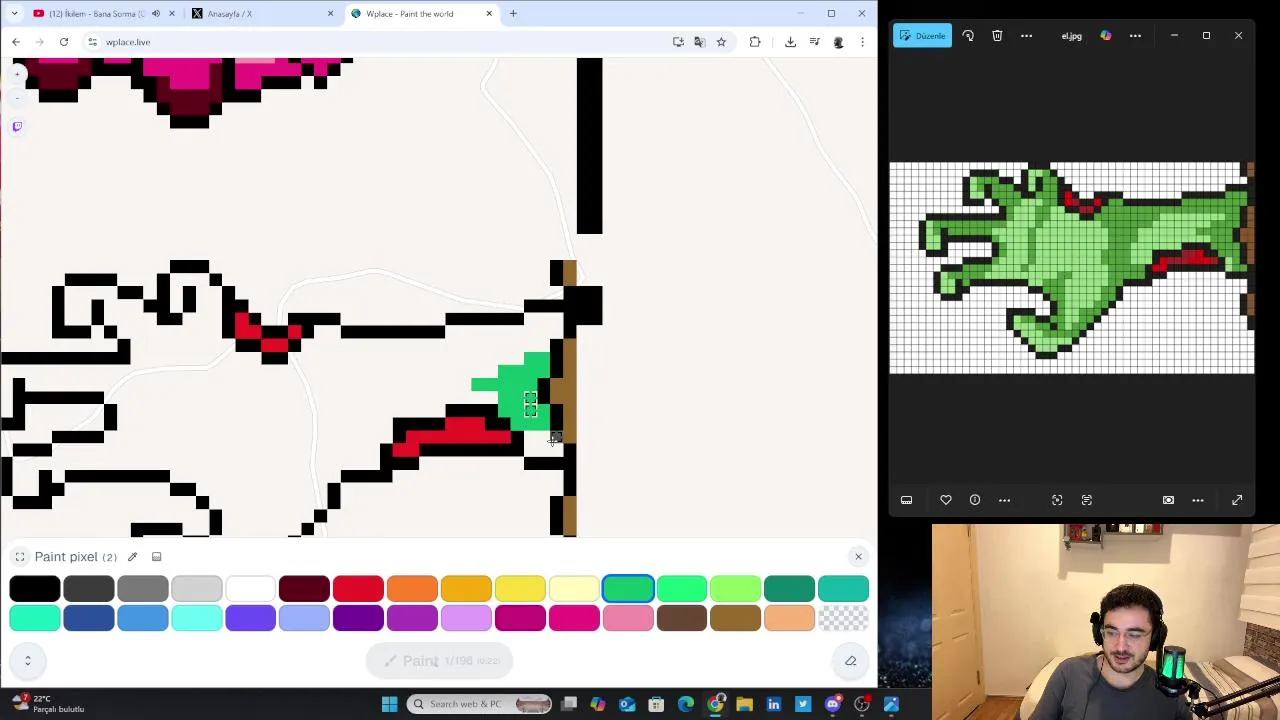Screen dimensions: 1280x720
Task: Open LinkedIn from the taskbar
Action: tap(774, 704)
